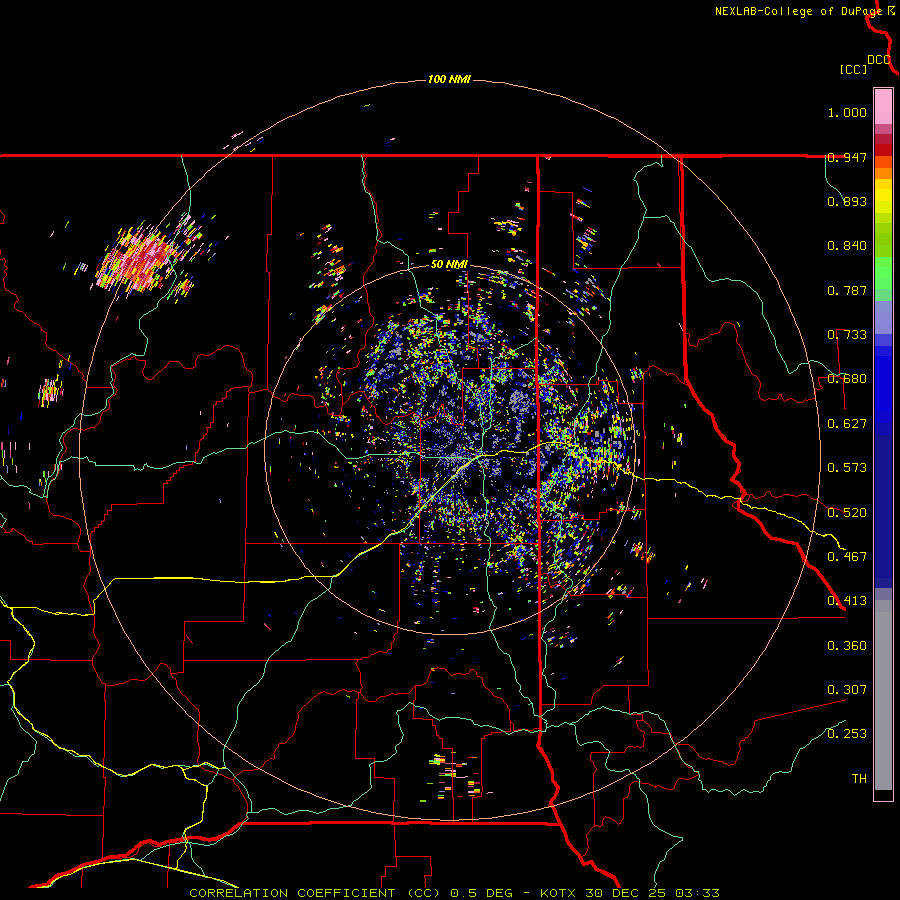Click the pink top segment of the color bar
Image resolution: width=900 pixels, height=900 pixels.
tap(883, 106)
